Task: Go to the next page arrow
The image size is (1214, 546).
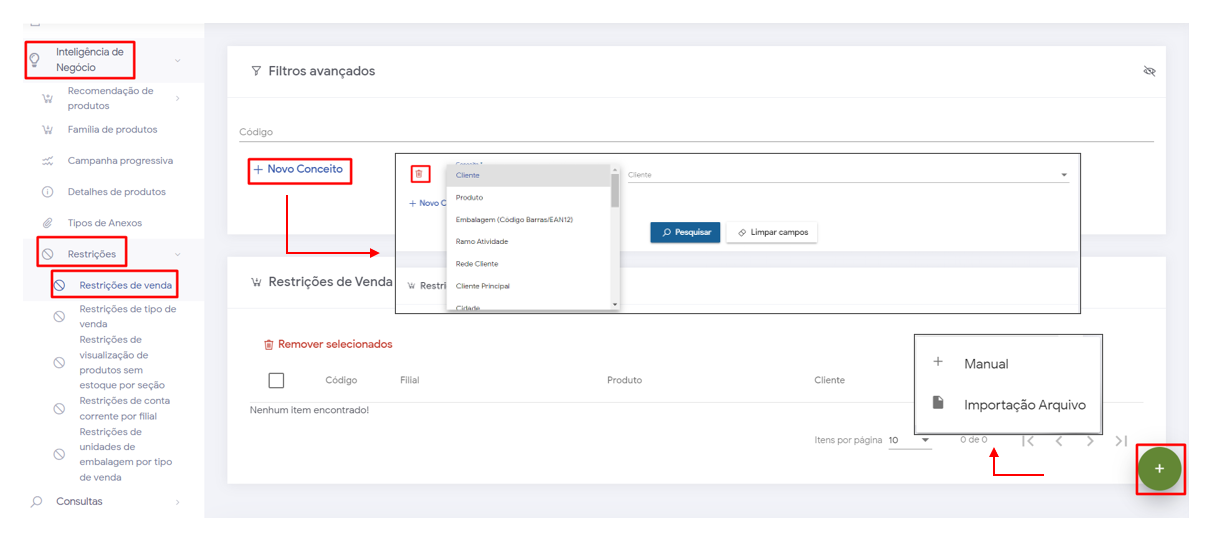Action: click(1090, 440)
